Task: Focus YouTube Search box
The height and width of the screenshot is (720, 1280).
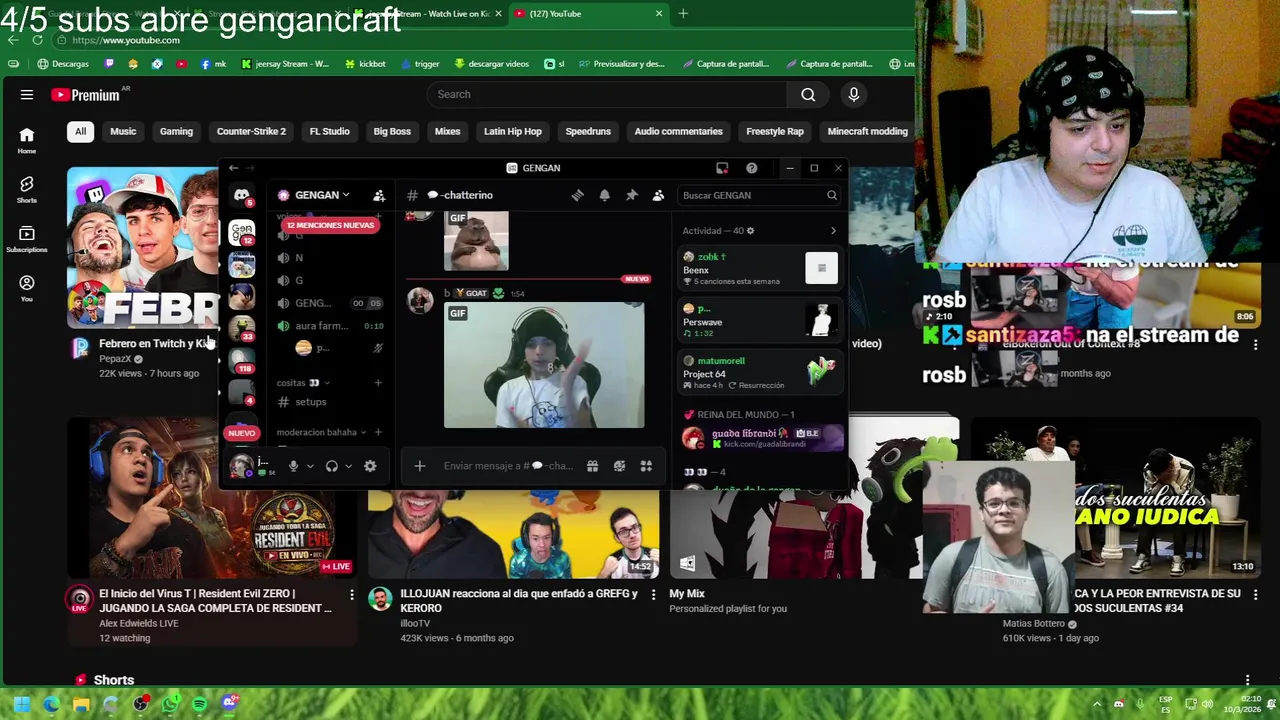Action: [609, 94]
